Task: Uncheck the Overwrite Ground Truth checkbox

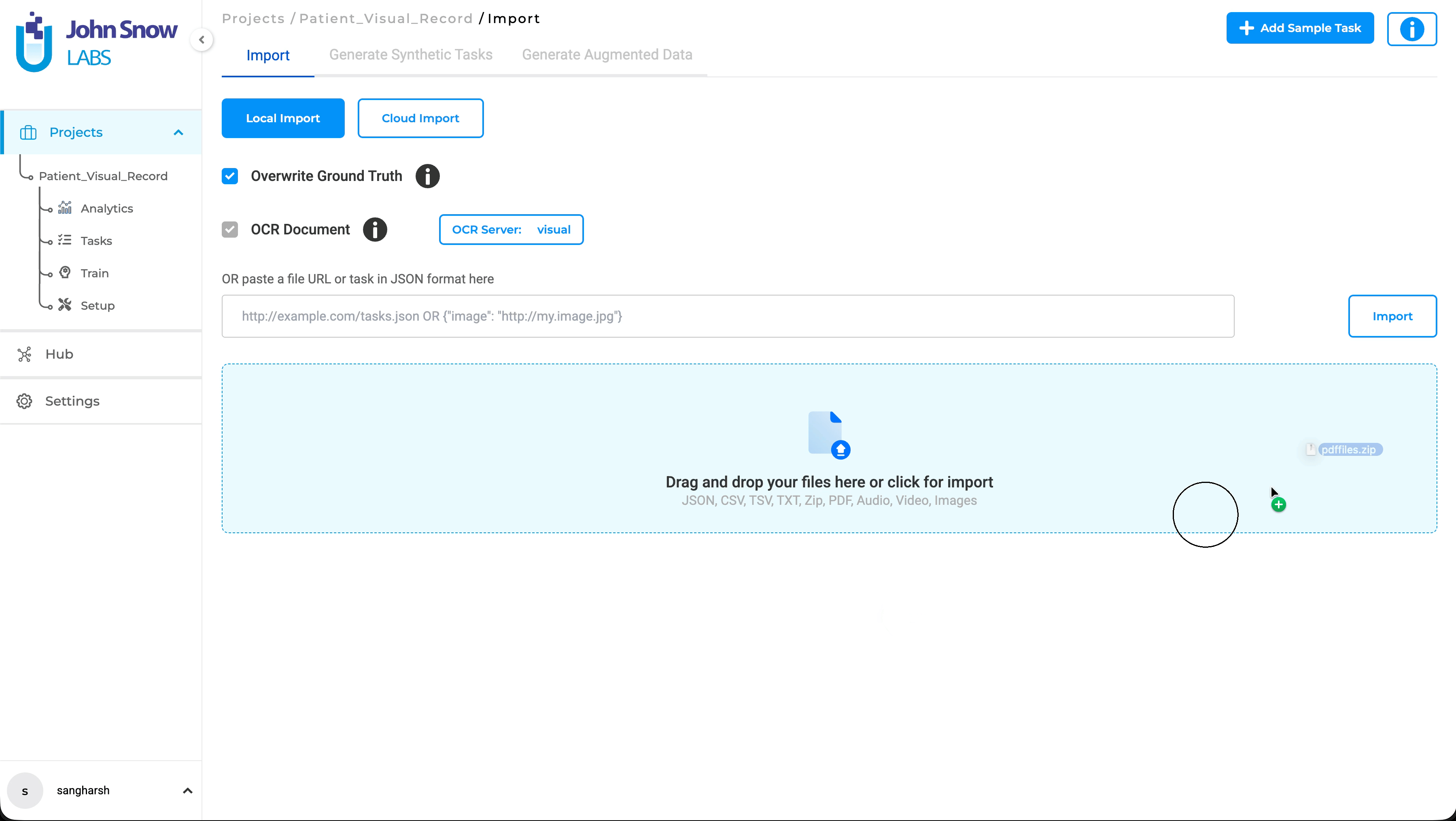Action: coord(229,176)
